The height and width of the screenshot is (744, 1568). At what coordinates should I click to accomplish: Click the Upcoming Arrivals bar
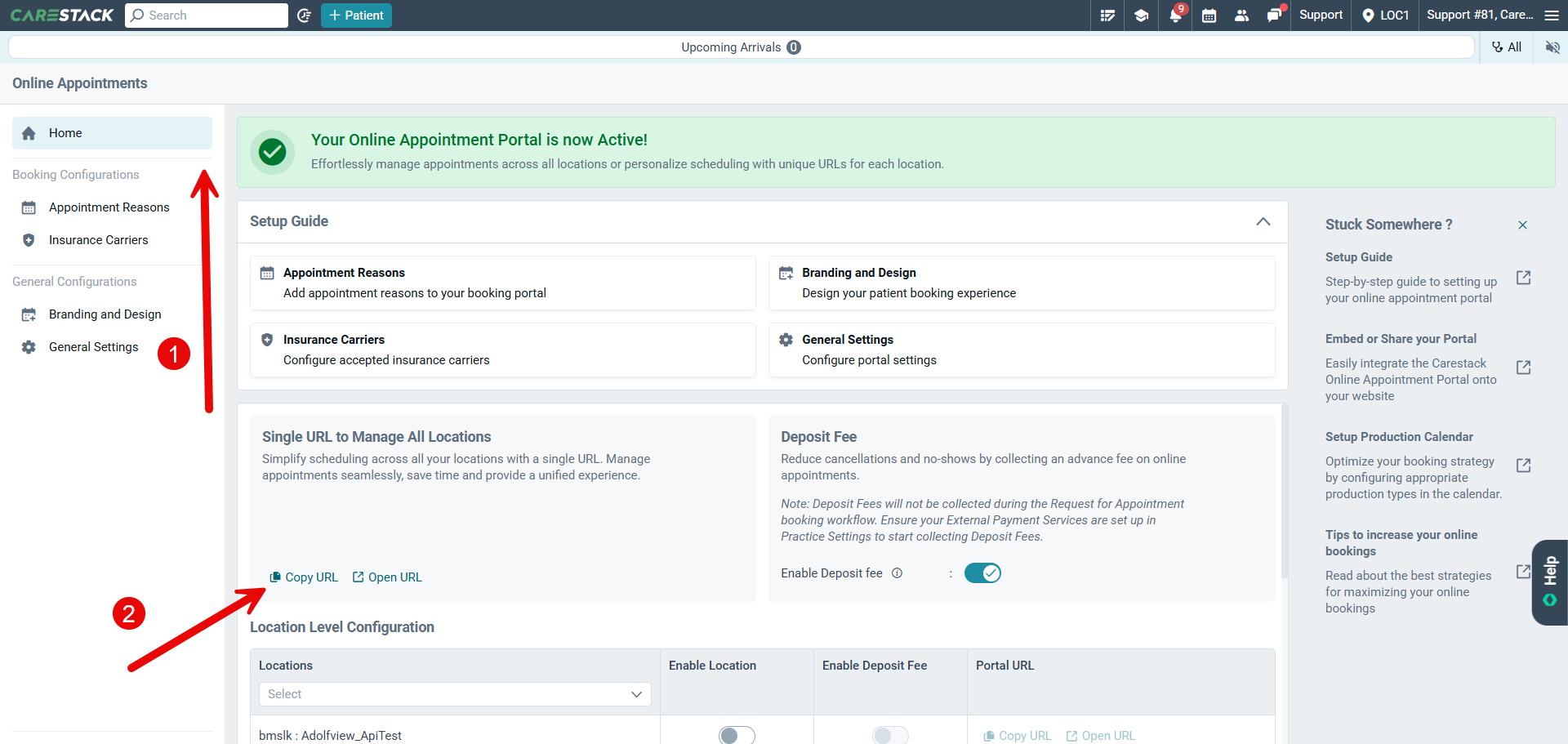(741, 47)
